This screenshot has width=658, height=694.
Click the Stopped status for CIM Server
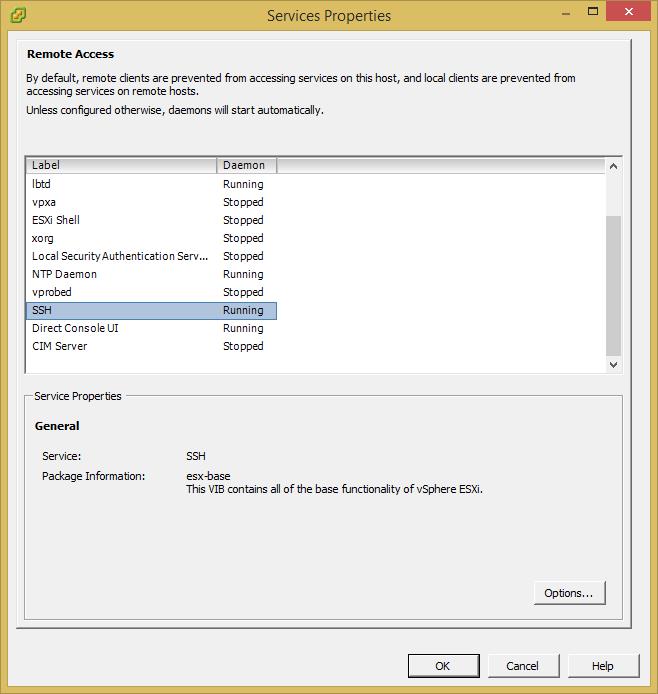pos(243,346)
